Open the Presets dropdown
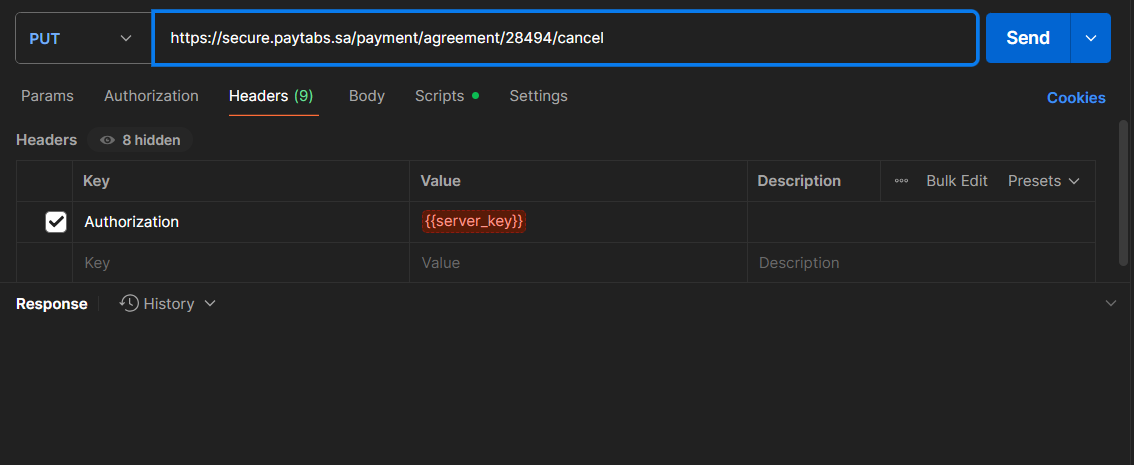 pyautogui.click(x=1044, y=181)
